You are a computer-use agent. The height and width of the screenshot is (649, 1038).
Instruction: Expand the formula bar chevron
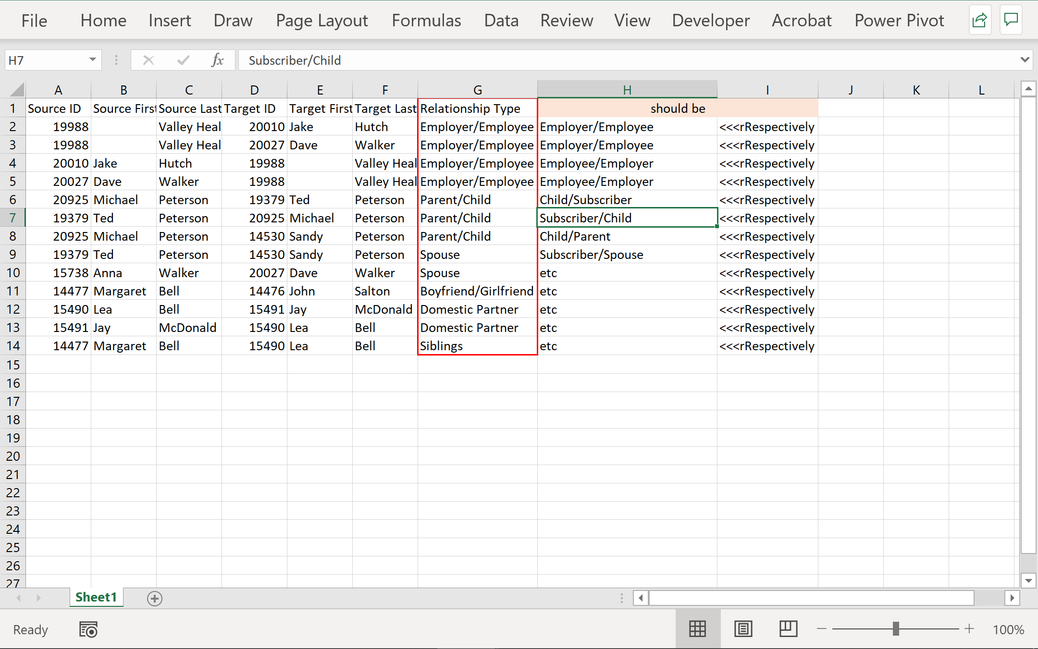tap(1025, 60)
